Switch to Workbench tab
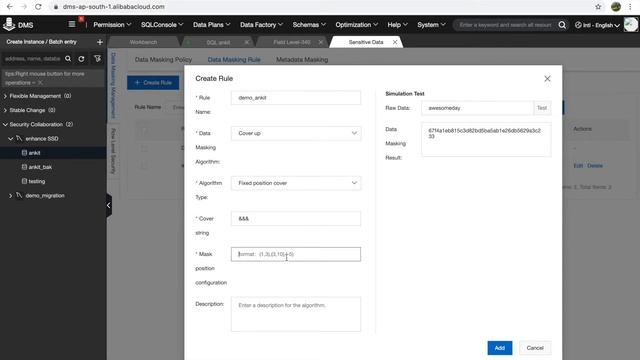 click(x=143, y=42)
